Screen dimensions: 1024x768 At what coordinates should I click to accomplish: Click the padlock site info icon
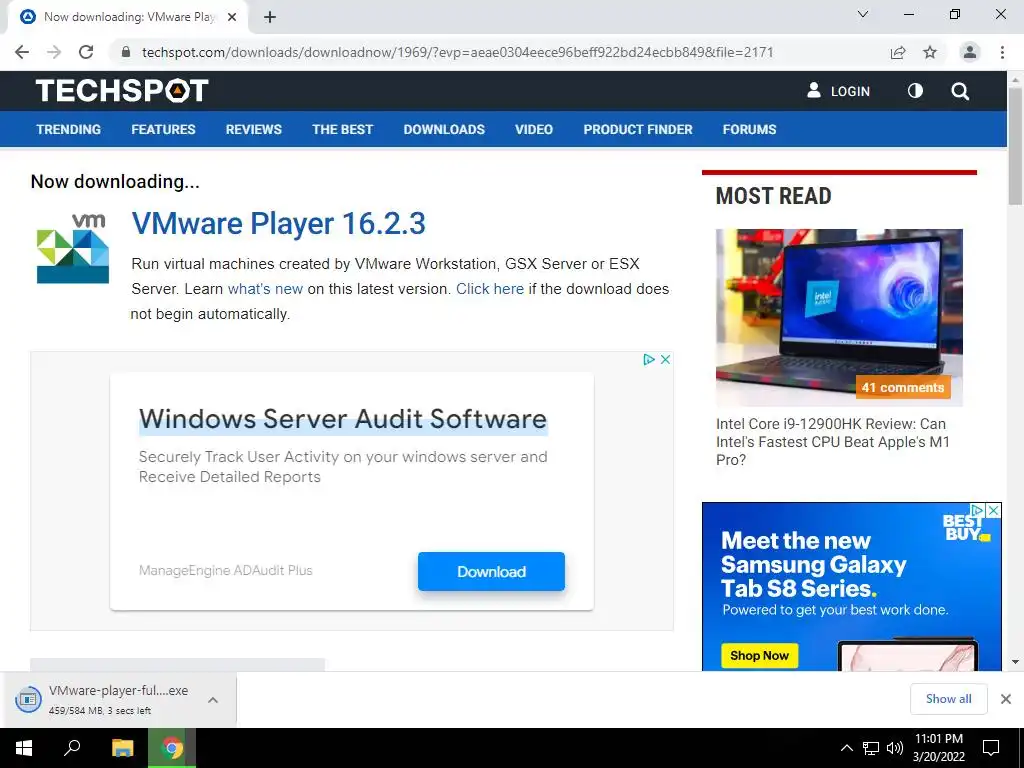[126, 52]
